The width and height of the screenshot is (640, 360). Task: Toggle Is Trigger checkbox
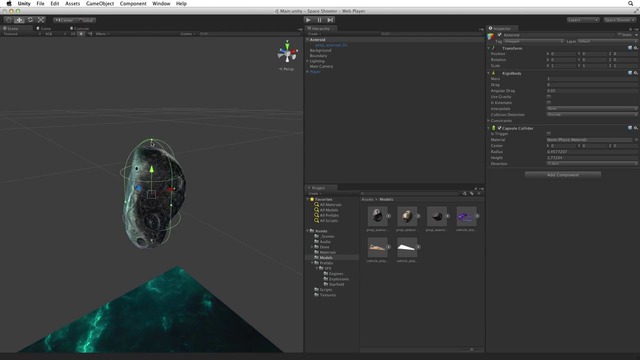click(549, 133)
